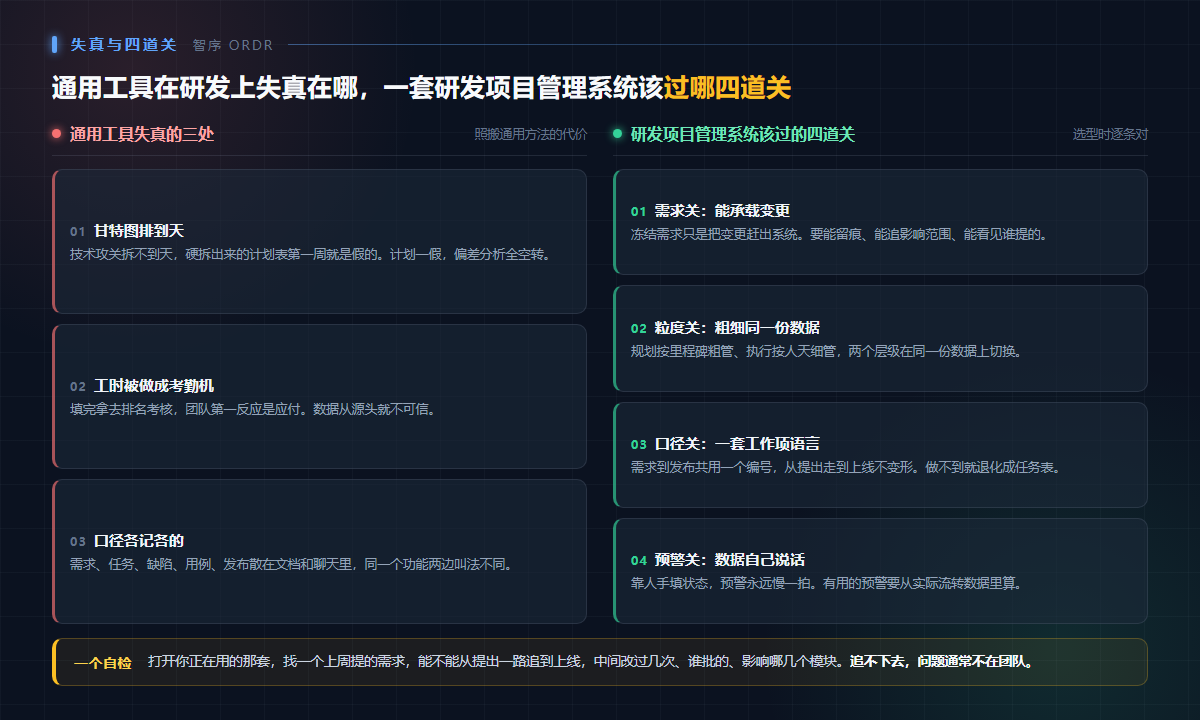Click the description starting '技术攻关拆不到天'

pos(310,253)
